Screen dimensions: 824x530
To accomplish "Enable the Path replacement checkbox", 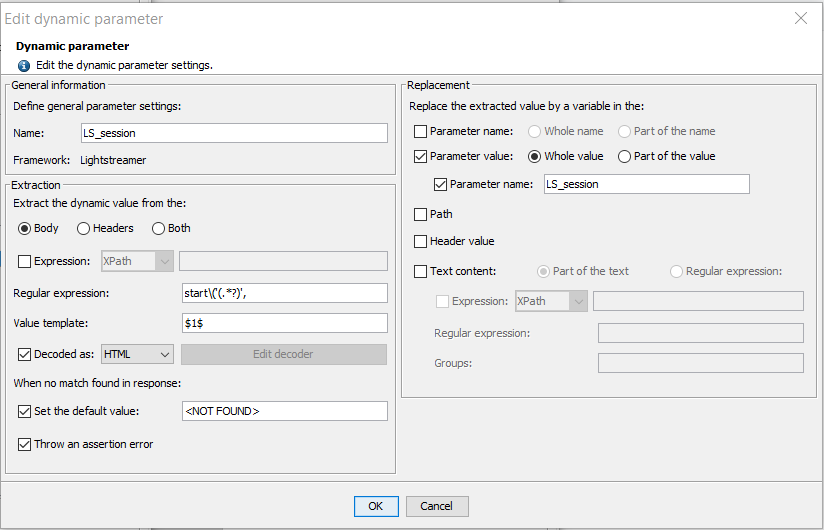I will point(421,214).
